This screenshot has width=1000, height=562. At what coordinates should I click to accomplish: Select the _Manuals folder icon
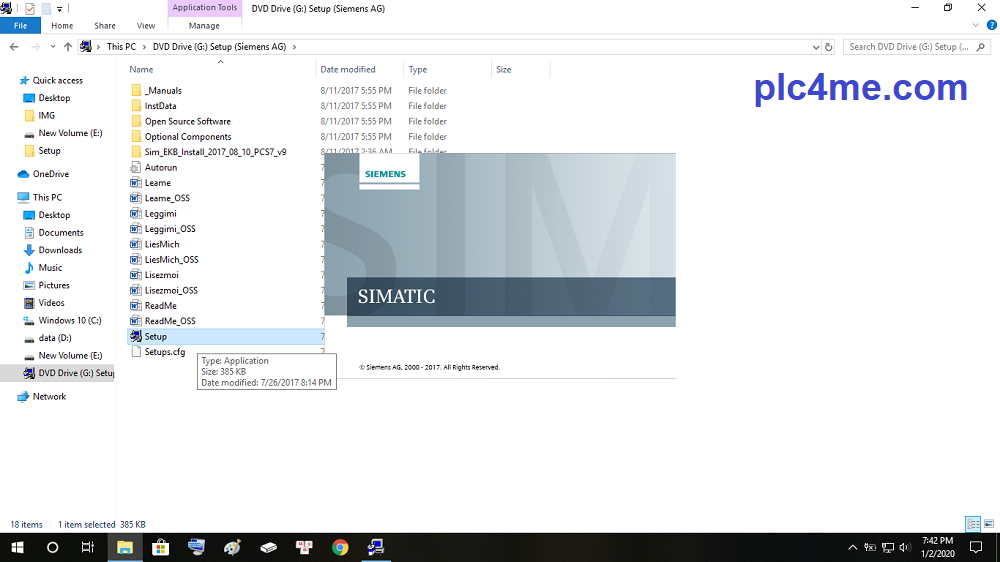(x=137, y=91)
